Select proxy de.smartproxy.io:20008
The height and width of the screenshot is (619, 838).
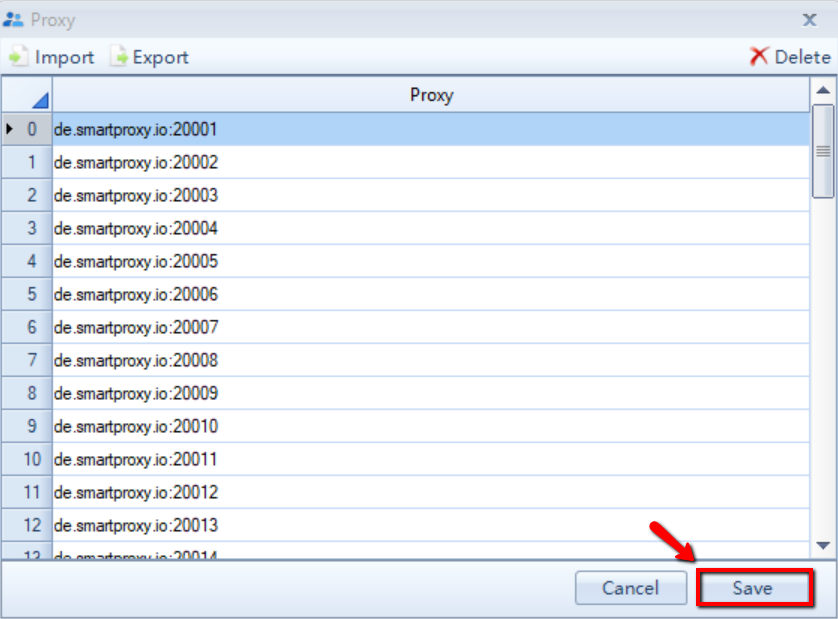tap(431, 360)
